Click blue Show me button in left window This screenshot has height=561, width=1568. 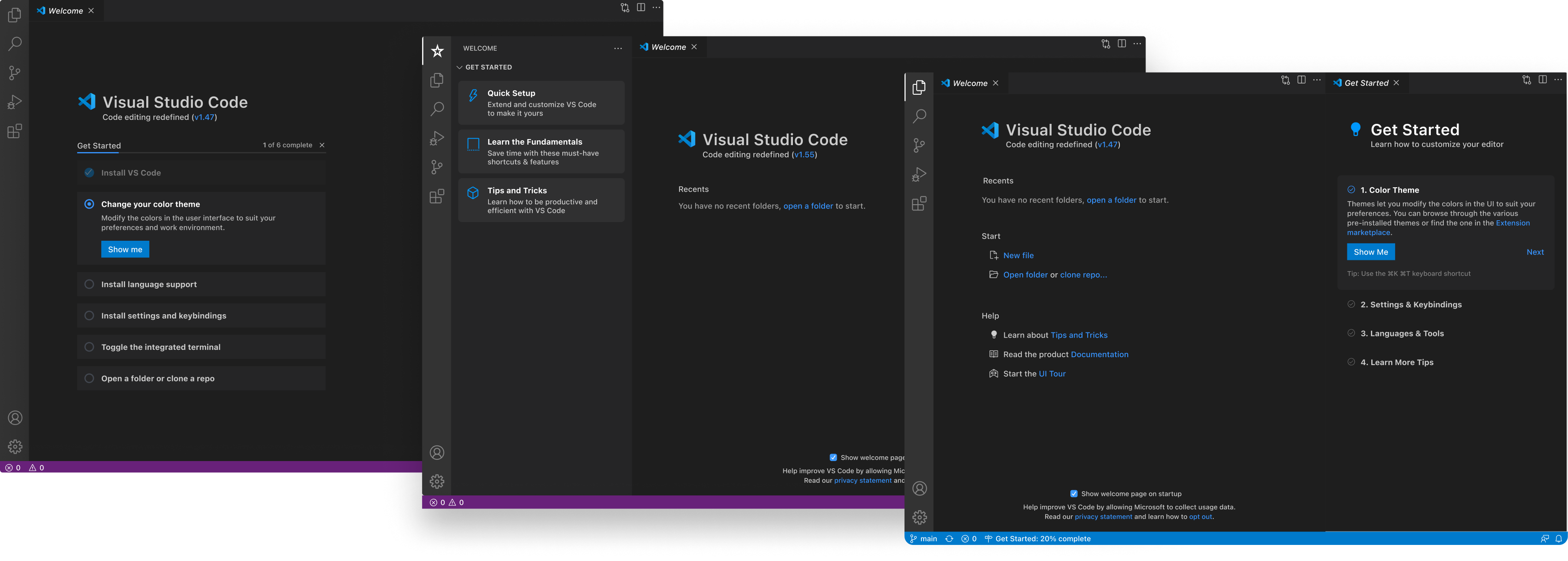pyautogui.click(x=125, y=249)
